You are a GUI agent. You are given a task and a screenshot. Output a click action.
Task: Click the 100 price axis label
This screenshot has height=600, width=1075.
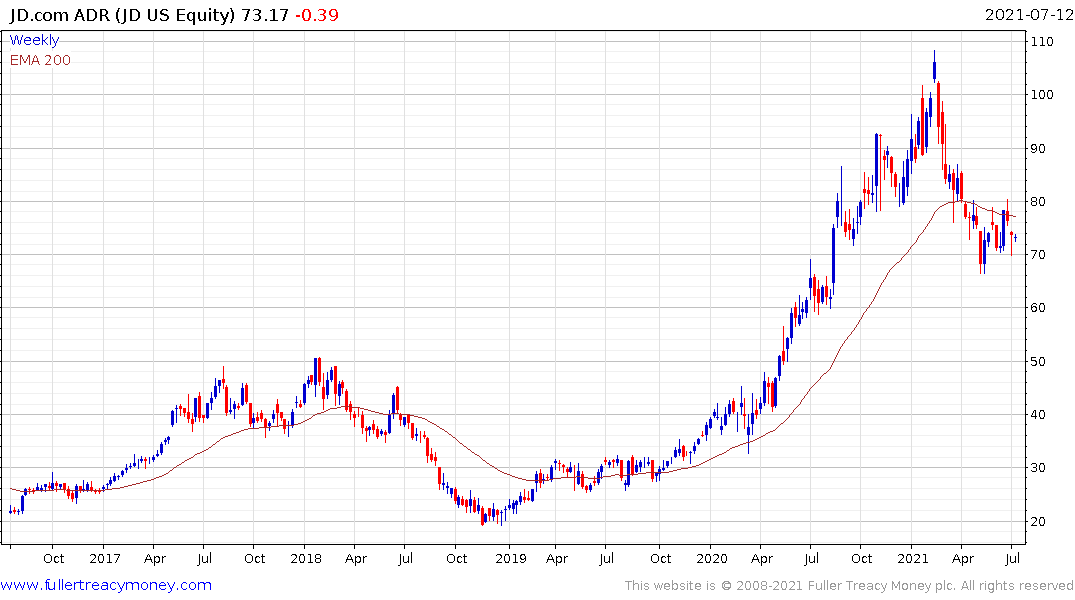tap(1042, 95)
